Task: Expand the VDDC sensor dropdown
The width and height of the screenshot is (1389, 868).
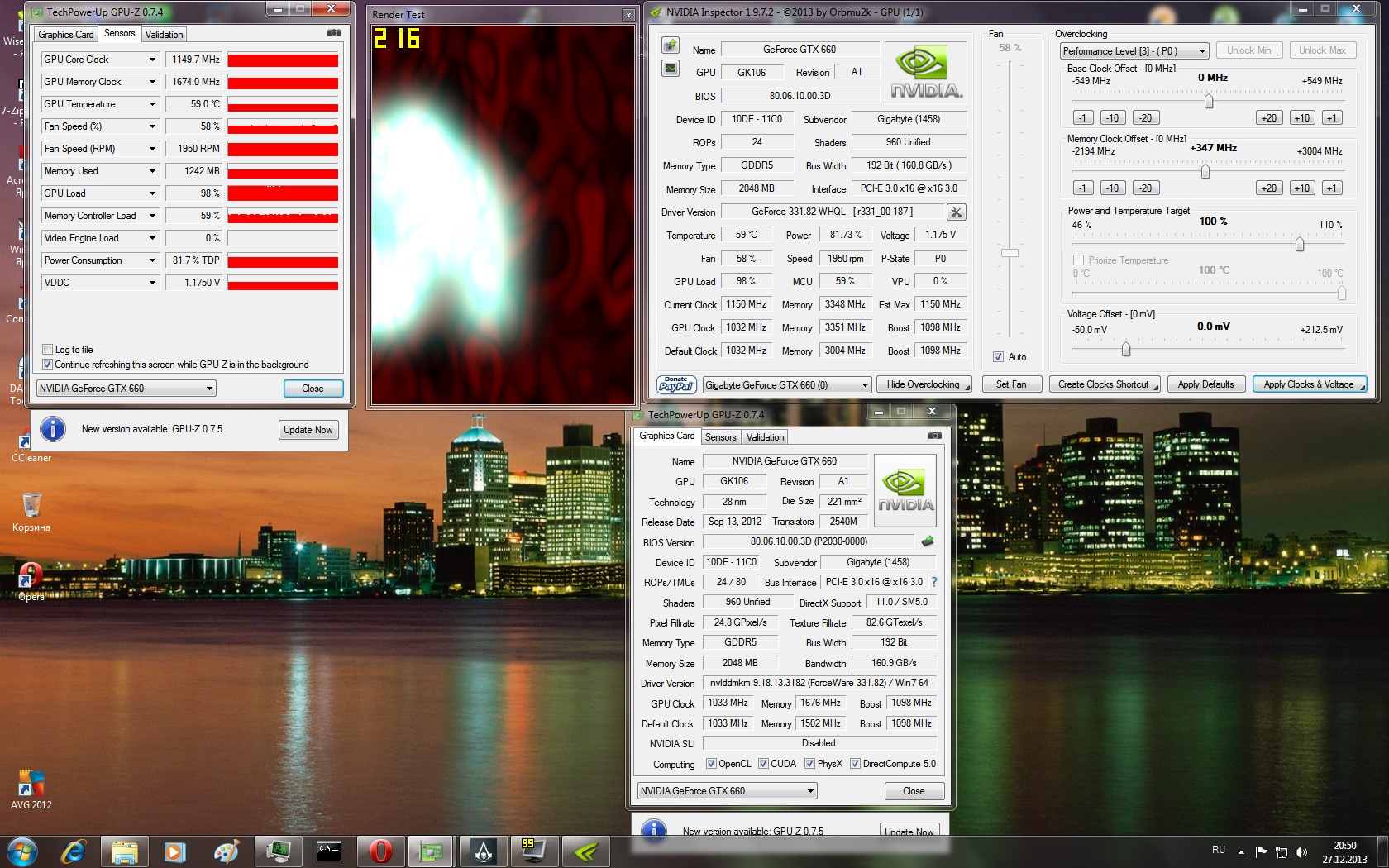Action: [x=152, y=283]
